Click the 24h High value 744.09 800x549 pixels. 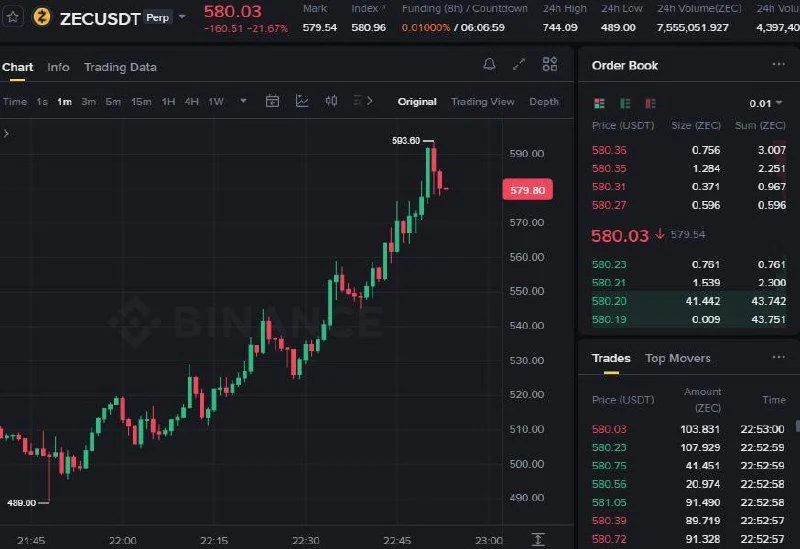coord(560,28)
